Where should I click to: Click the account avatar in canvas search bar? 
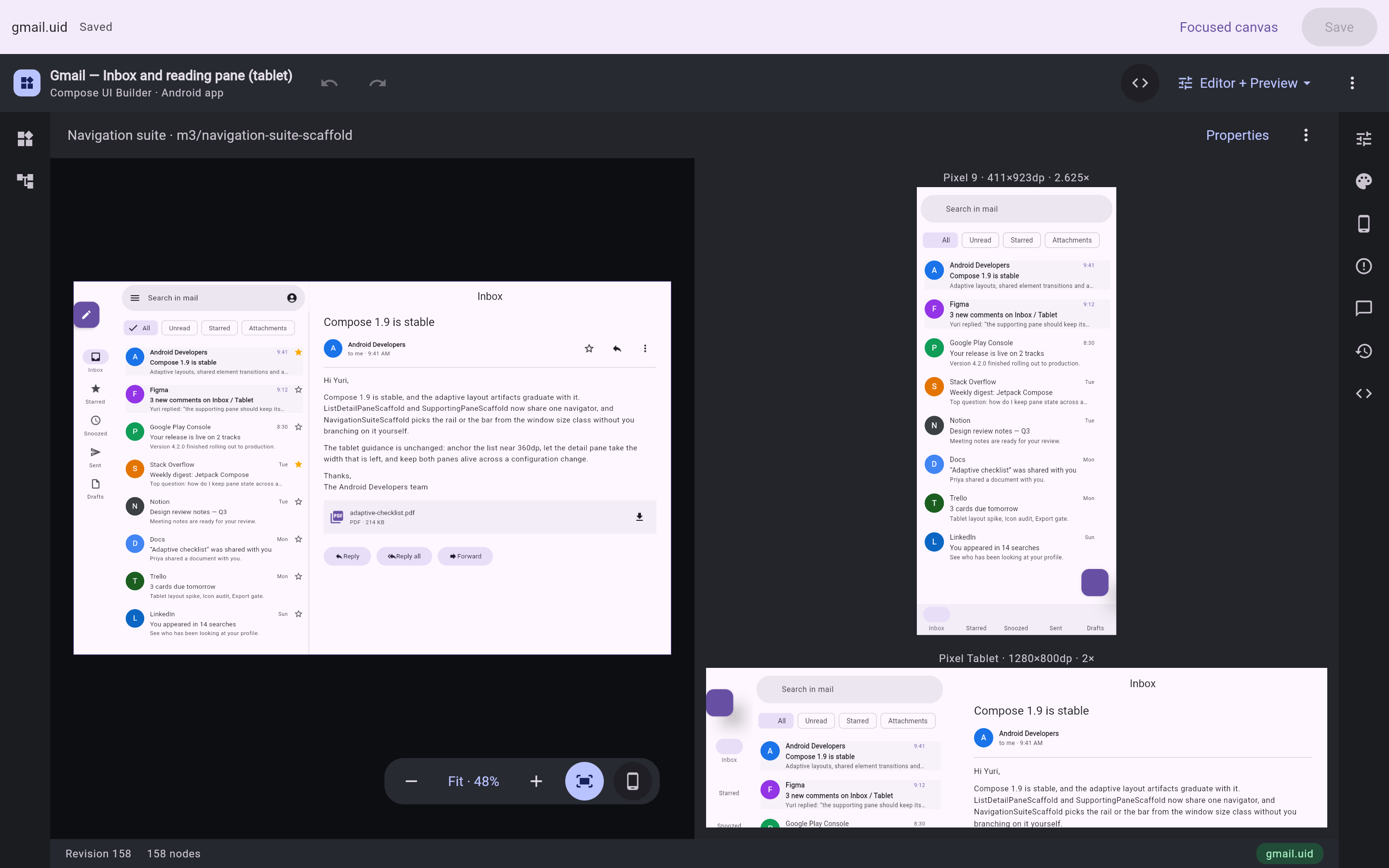pos(292,298)
